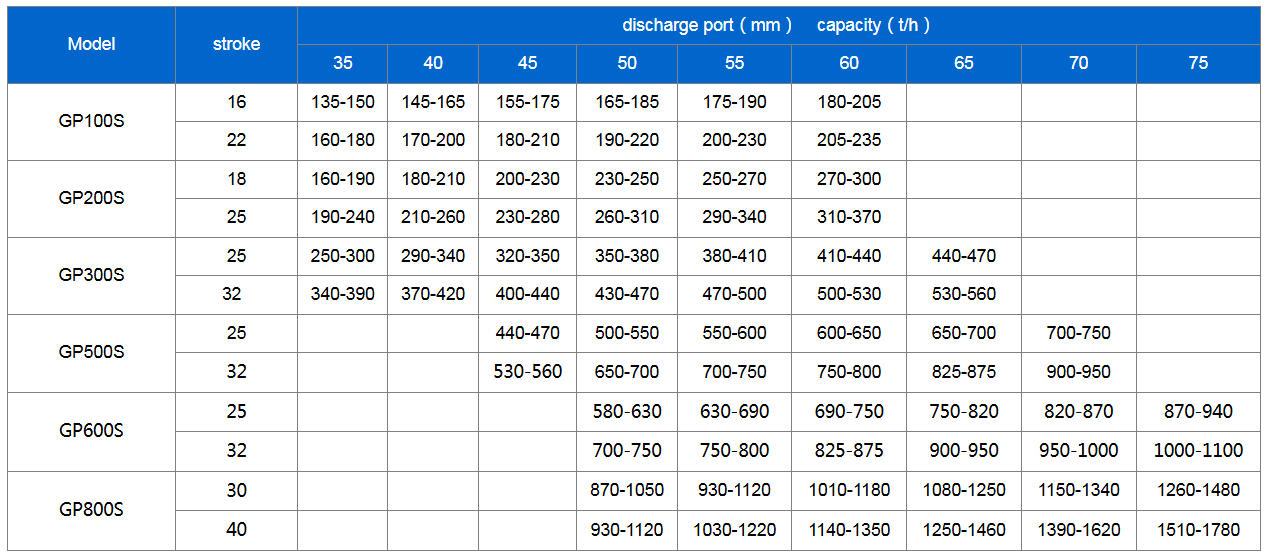
Task: Select the stroke value 16 cell
Action: [236, 102]
